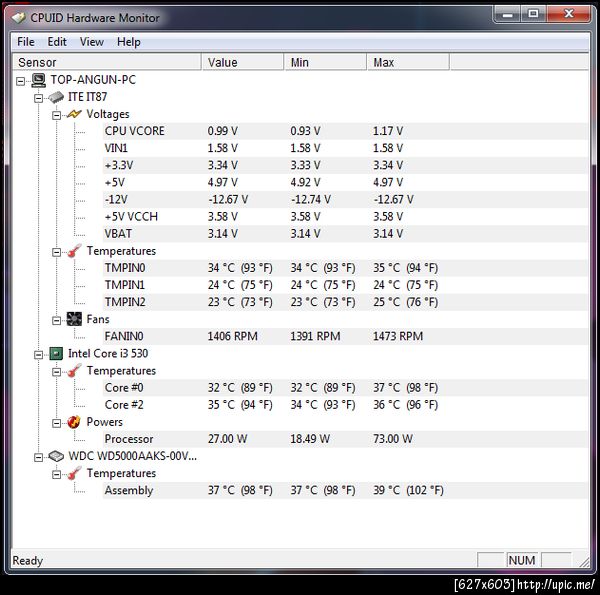The image size is (600, 595).
Task: Select the +5V voltage row
Action: click(346, 183)
